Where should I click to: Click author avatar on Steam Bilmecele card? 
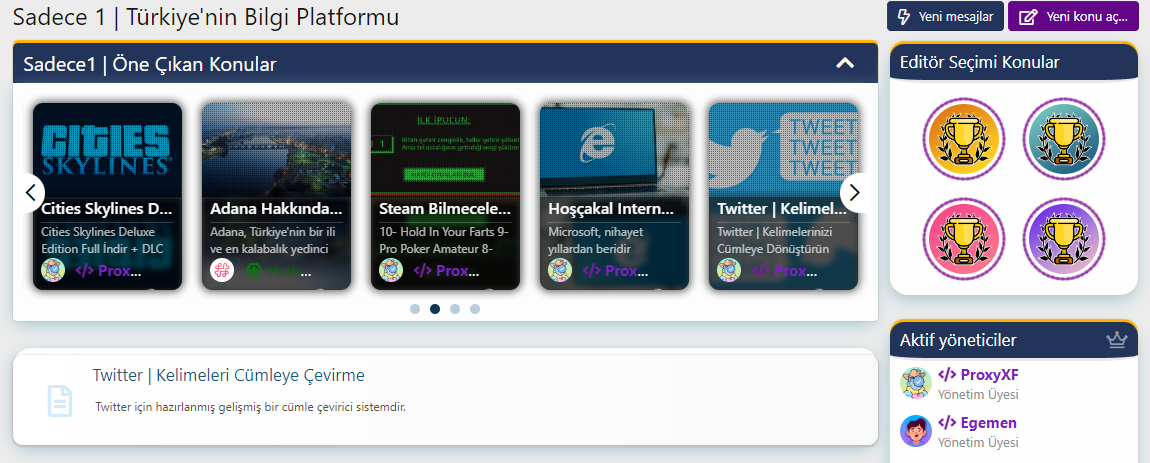coord(390,270)
